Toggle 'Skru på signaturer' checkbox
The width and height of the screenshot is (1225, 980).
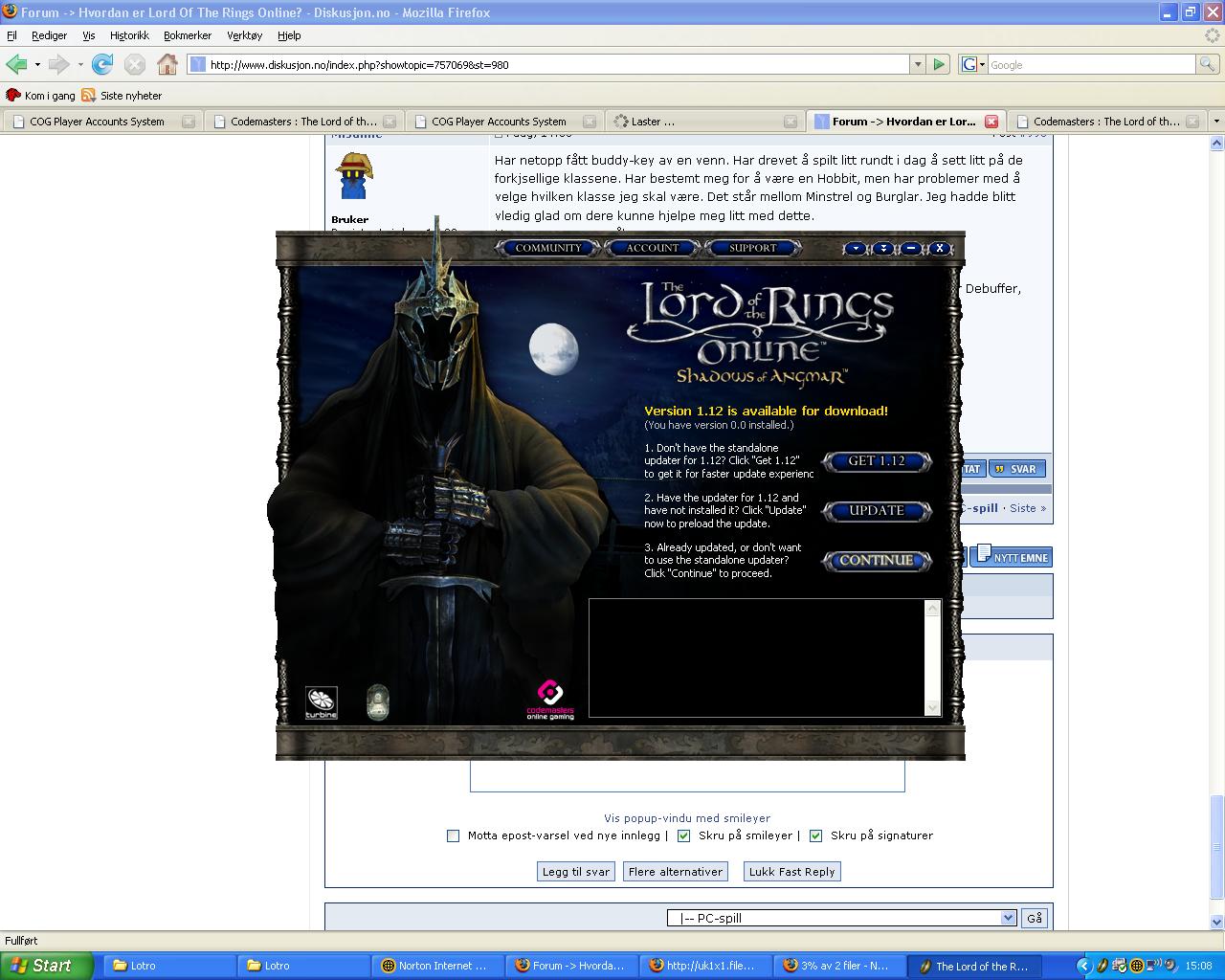[x=815, y=835]
